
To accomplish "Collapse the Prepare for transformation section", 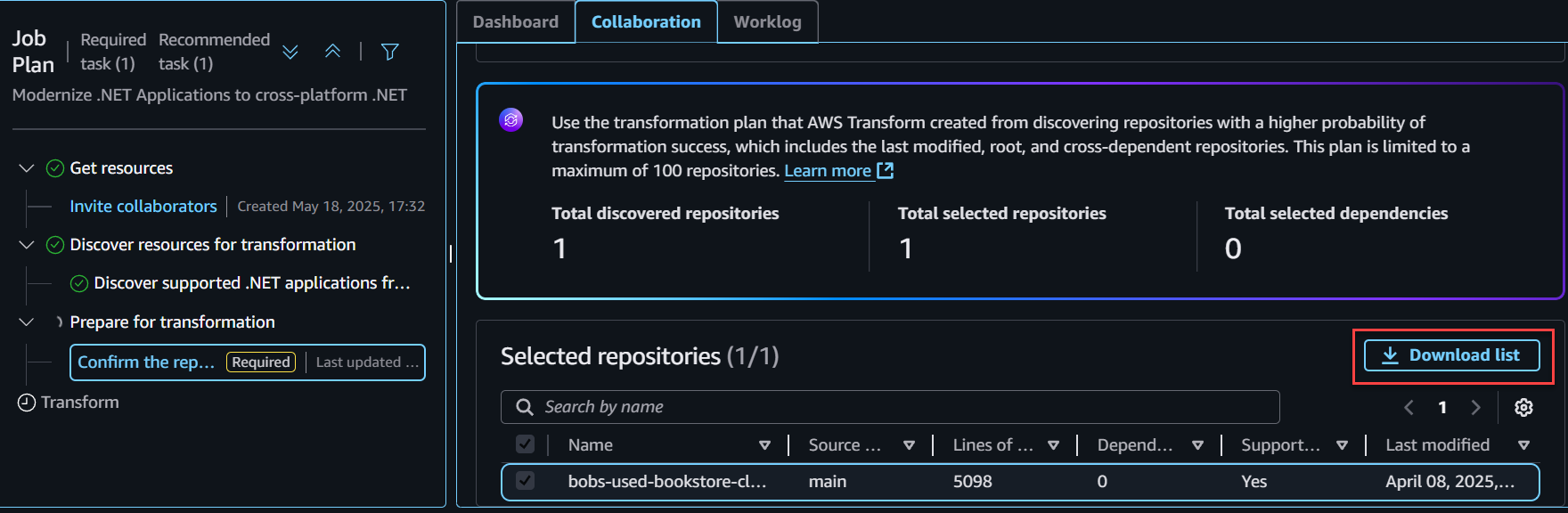I will click(x=27, y=322).
